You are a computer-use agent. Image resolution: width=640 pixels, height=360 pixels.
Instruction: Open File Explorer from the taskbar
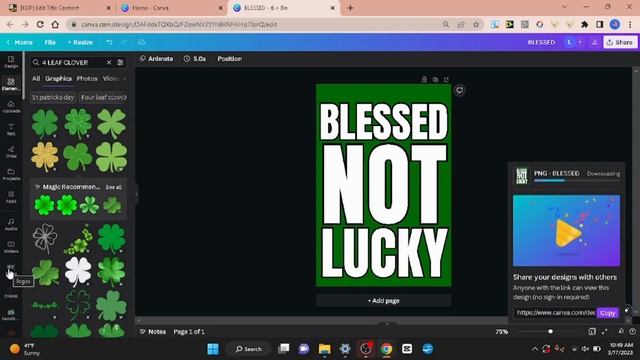coord(324,349)
